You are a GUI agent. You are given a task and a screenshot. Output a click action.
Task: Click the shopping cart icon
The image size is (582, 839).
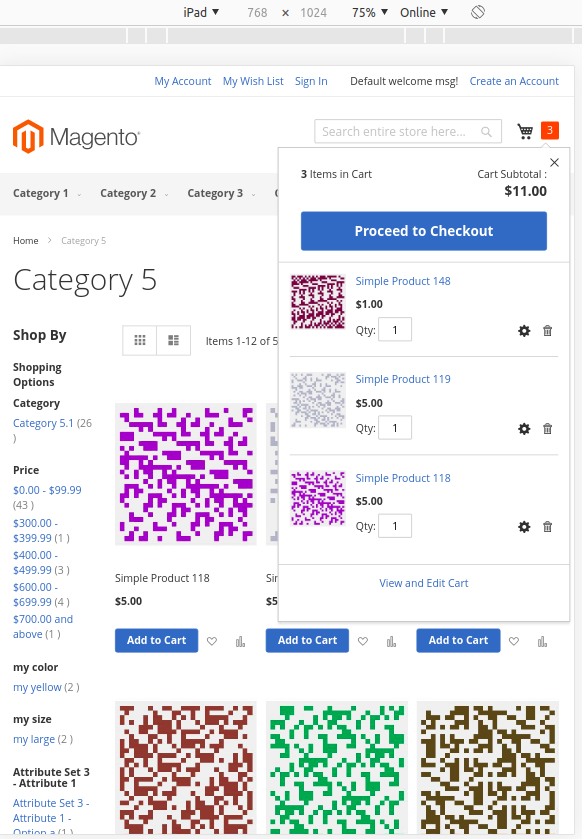tap(525, 131)
